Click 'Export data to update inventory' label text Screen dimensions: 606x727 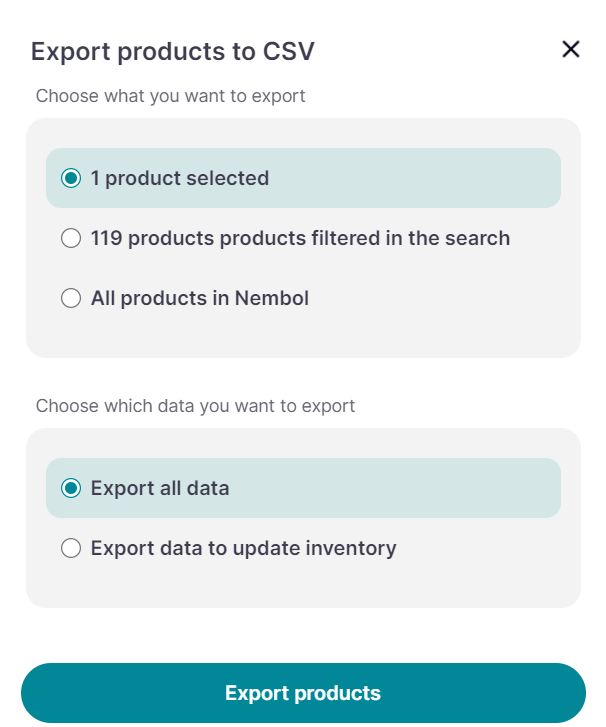(x=244, y=549)
